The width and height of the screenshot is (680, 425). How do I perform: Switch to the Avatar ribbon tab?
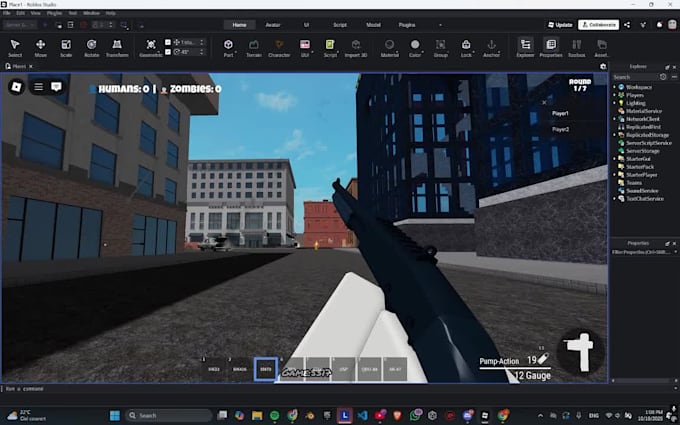(273, 25)
